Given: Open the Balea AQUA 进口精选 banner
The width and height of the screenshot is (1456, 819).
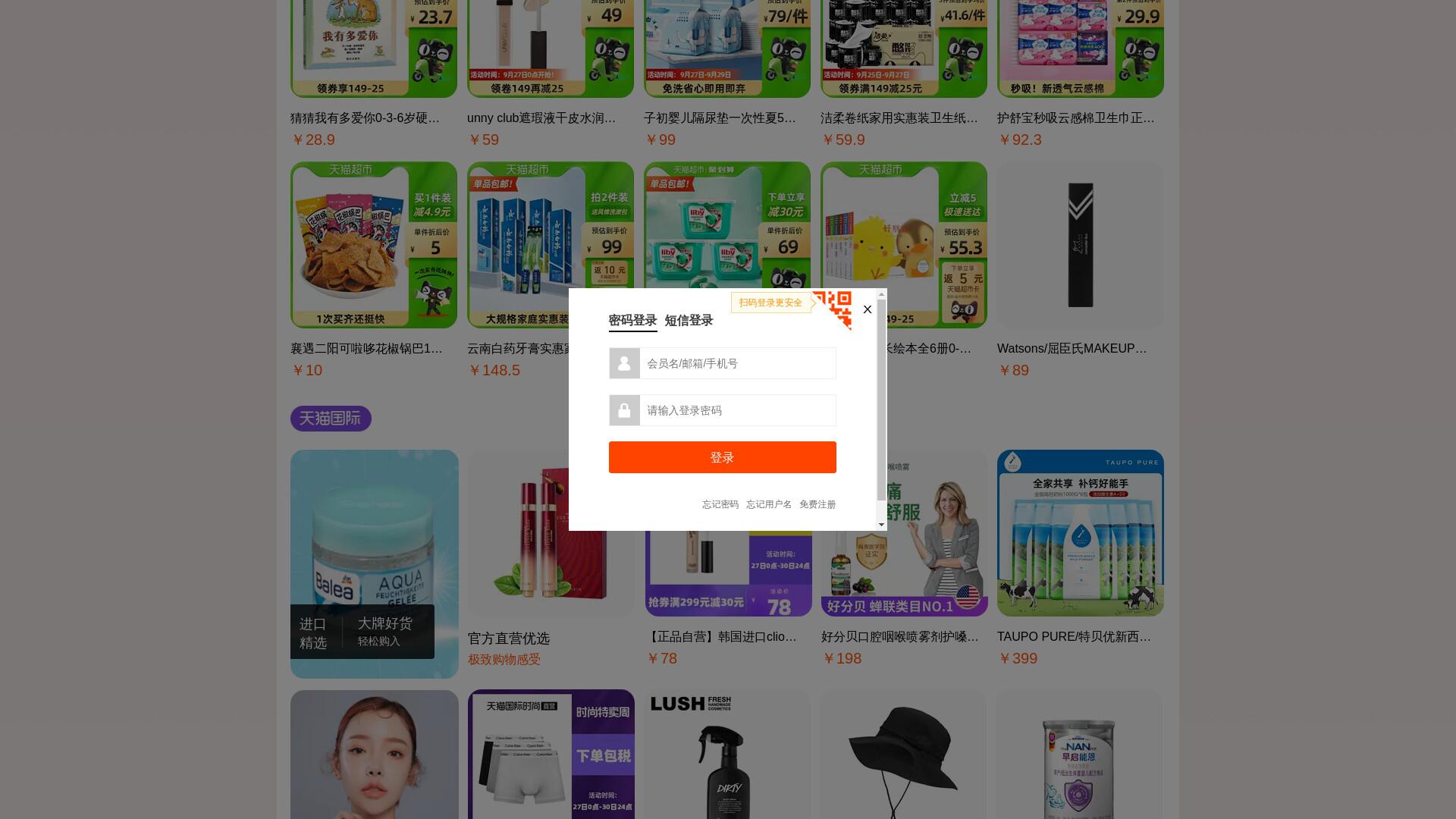Looking at the screenshot, I should pos(374,563).
